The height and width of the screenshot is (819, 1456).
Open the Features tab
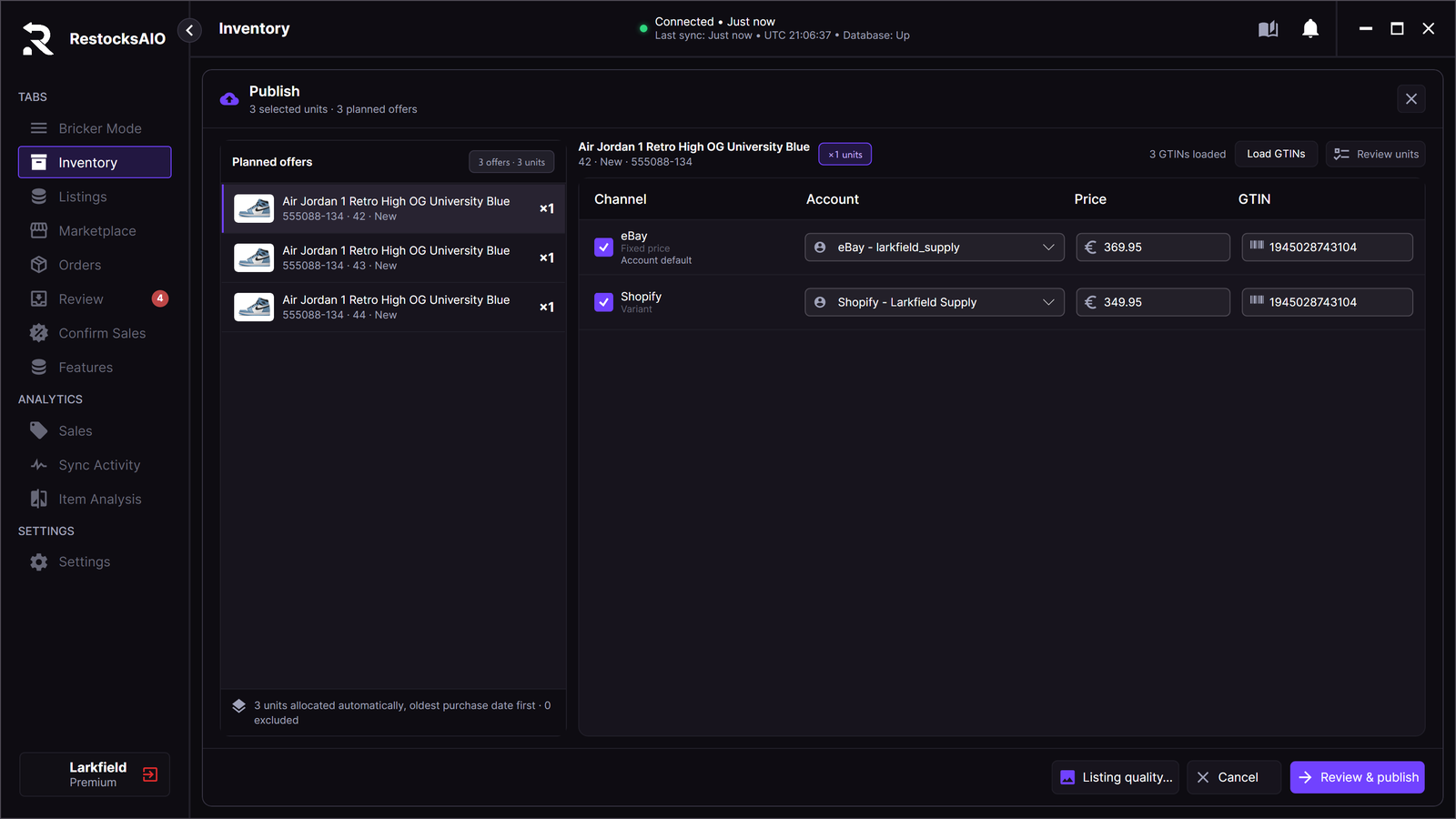(x=95, y=367)
